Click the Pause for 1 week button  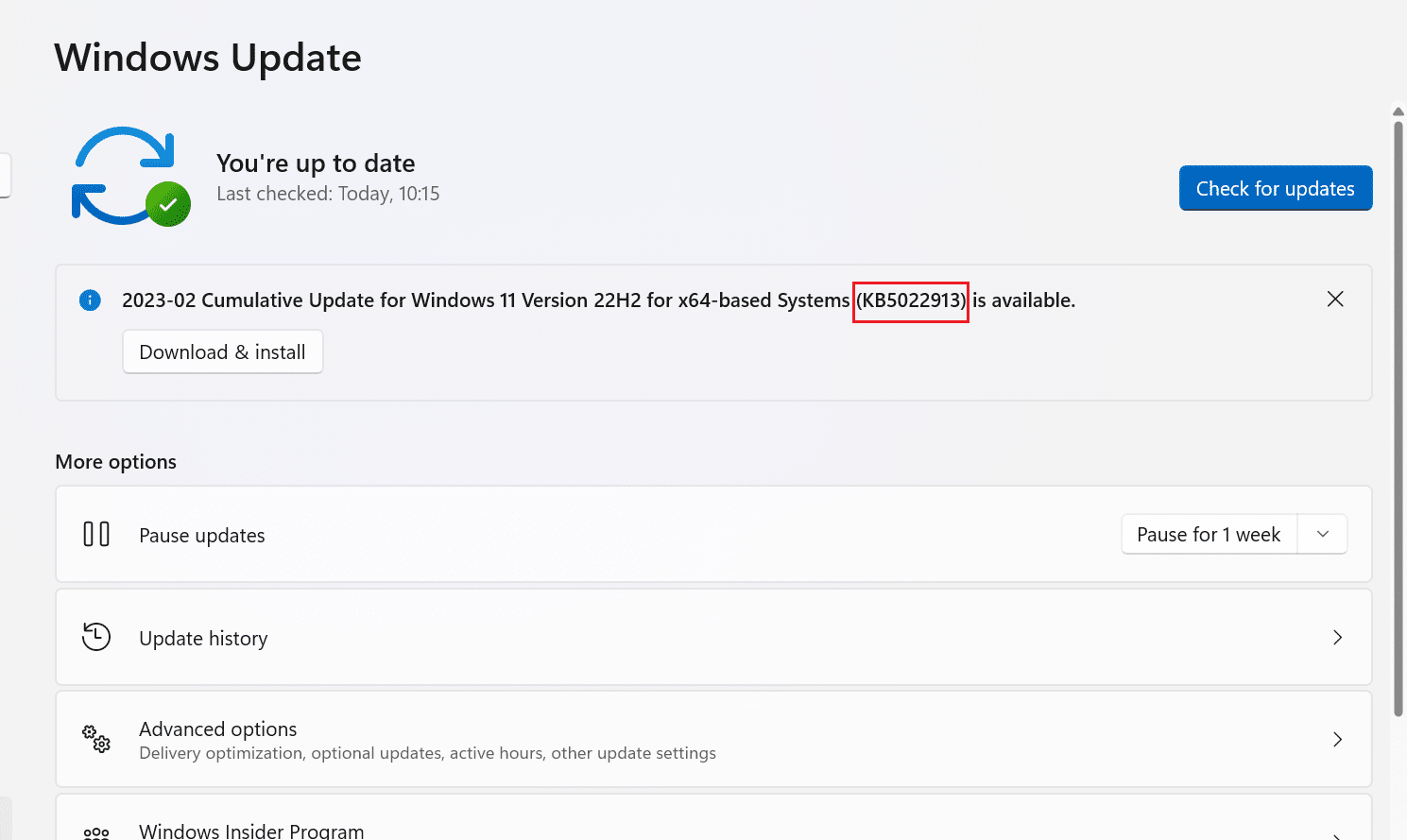click(x=1209, y=534)
